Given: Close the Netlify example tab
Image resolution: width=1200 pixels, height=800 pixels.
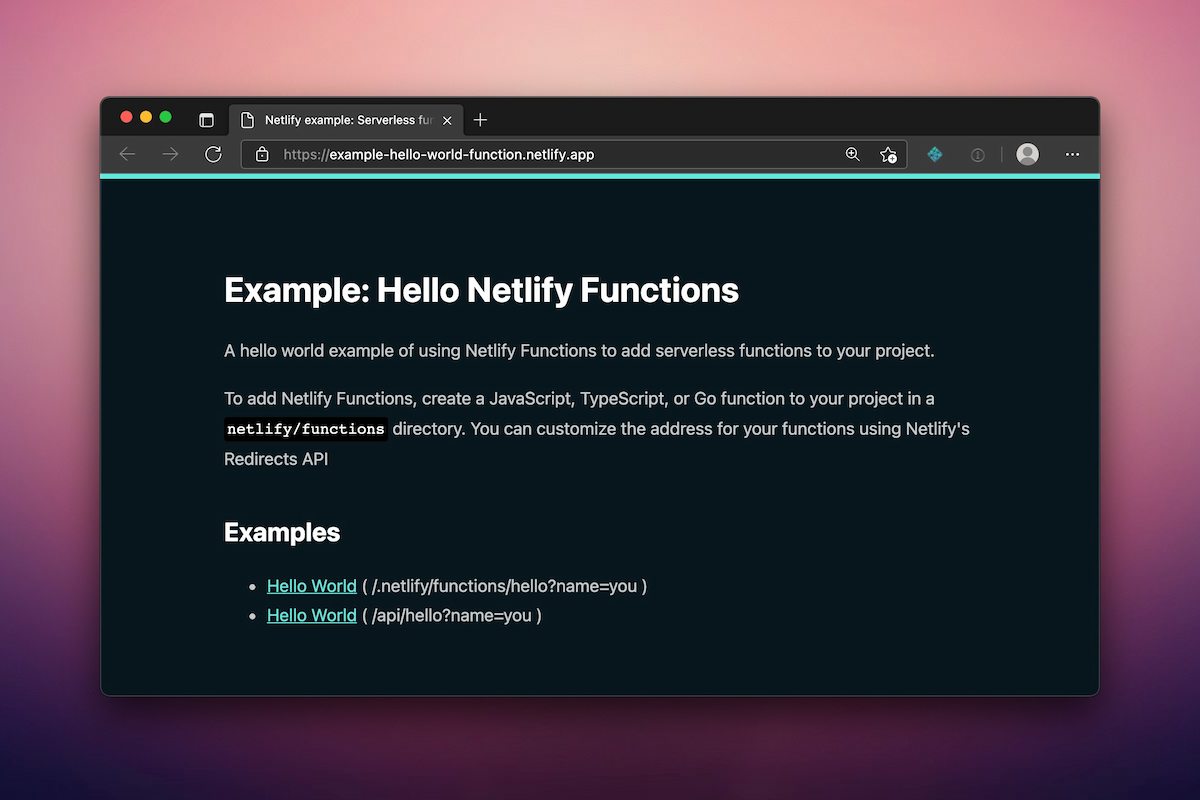Looking at the screenshot, I should (x=447, y=120).
